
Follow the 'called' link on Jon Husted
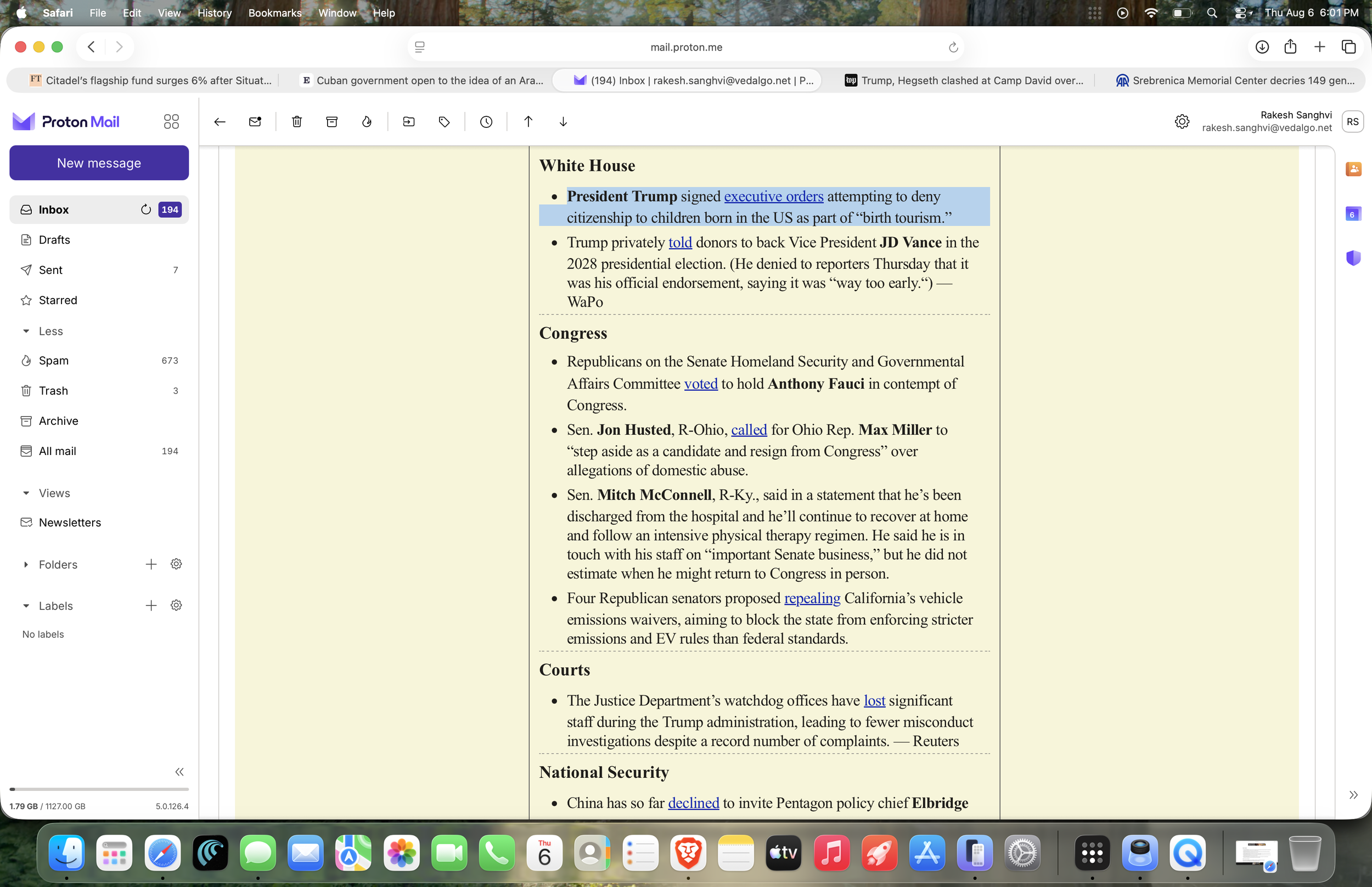749,430
